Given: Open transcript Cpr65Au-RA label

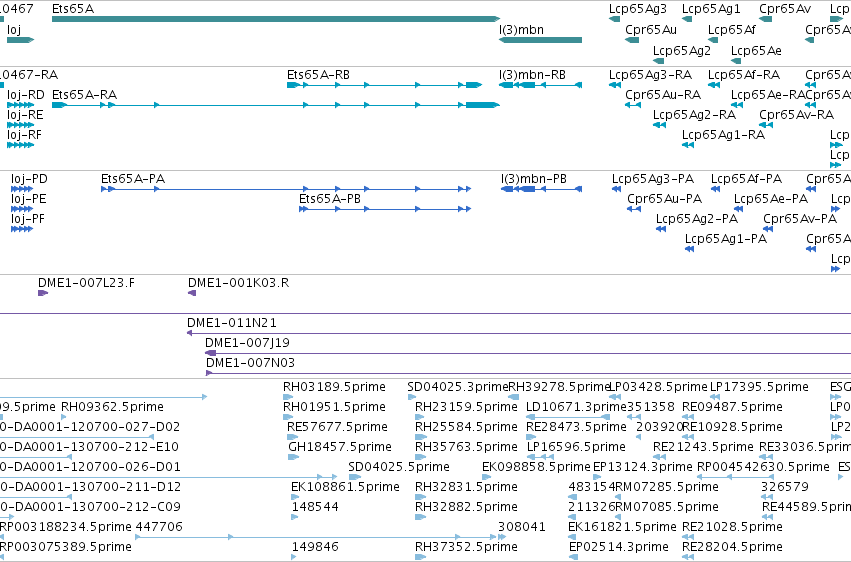Looking at the screenshot, I should pyautogui.click(x=663, y=94).
